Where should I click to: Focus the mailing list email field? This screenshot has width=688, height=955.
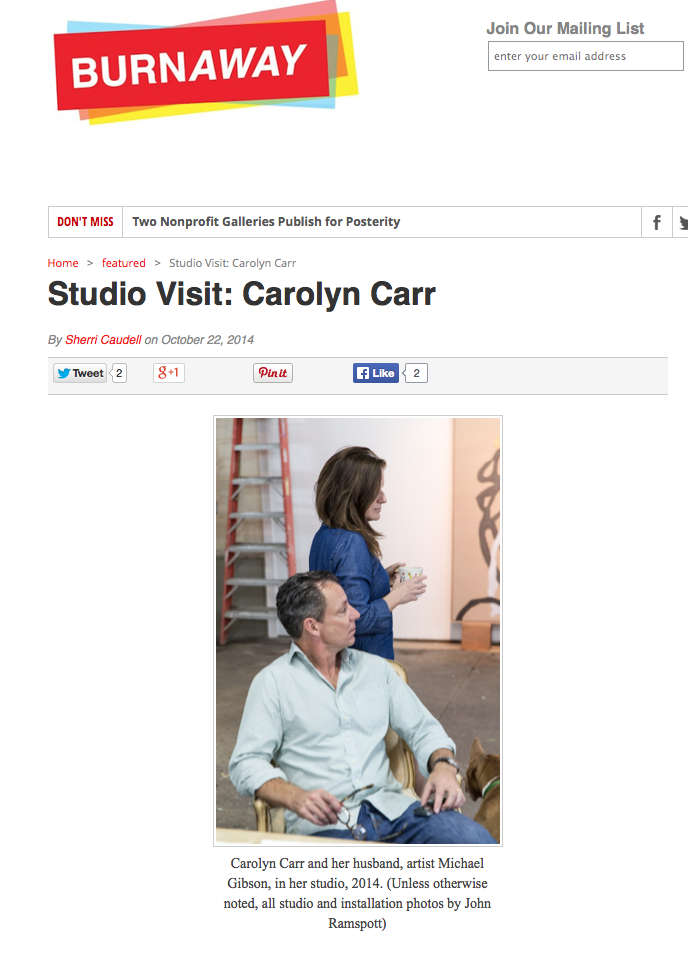point(586,56)
